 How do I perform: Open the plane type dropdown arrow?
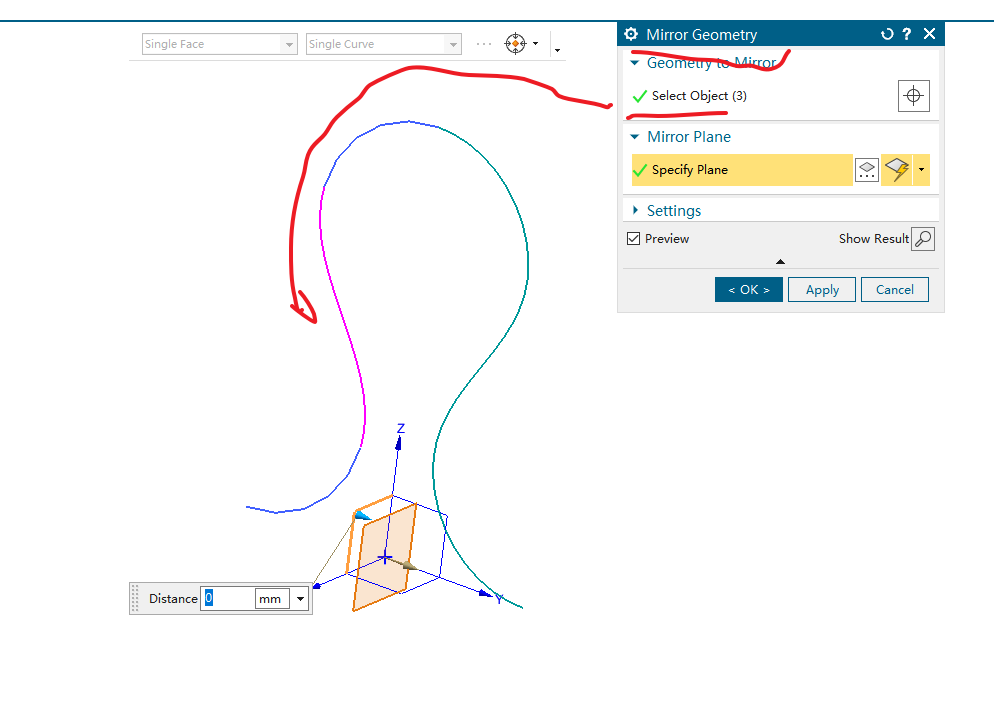(x=921, y=170)
